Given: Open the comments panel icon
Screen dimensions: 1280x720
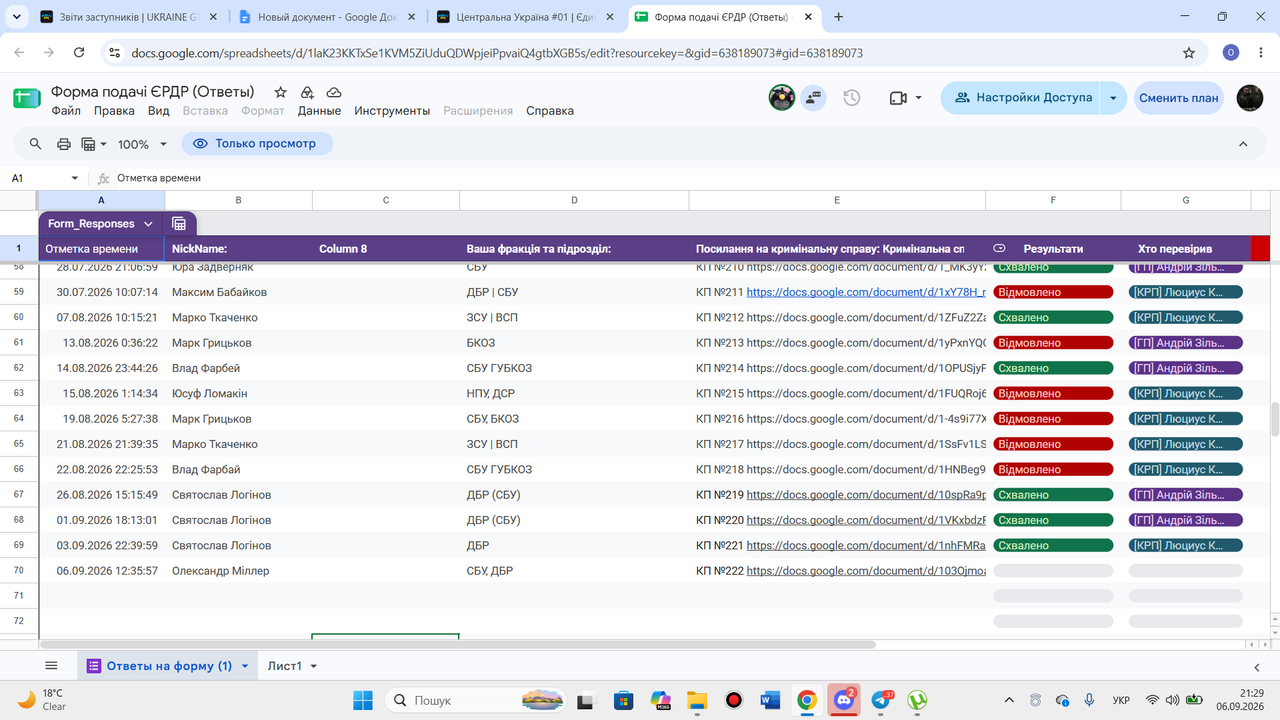Looking at the screenshot, I should (813, 98).
